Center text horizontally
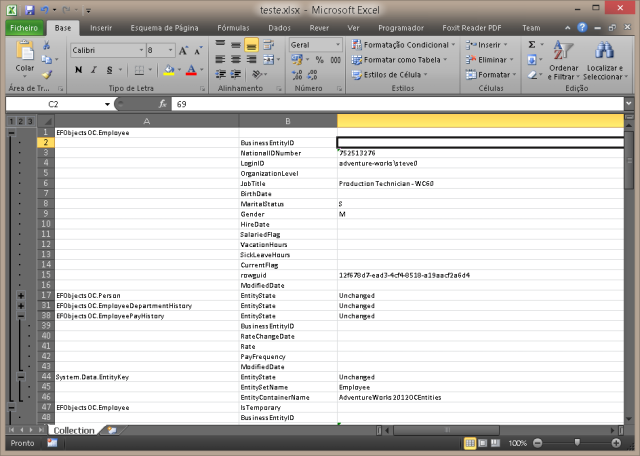The image size is (640, 456). point(236,60)
